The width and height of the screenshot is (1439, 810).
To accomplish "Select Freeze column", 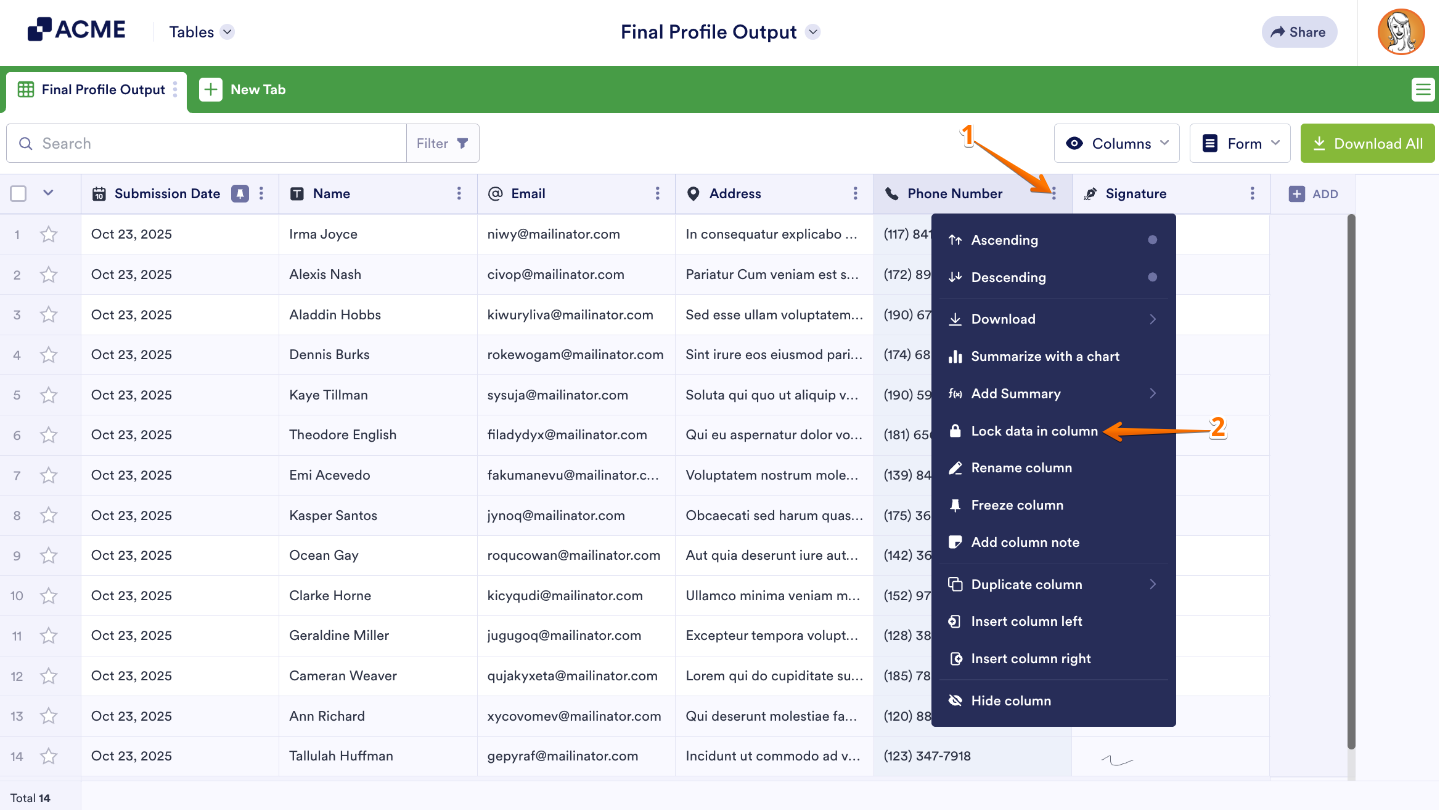I will [1053, 505].
